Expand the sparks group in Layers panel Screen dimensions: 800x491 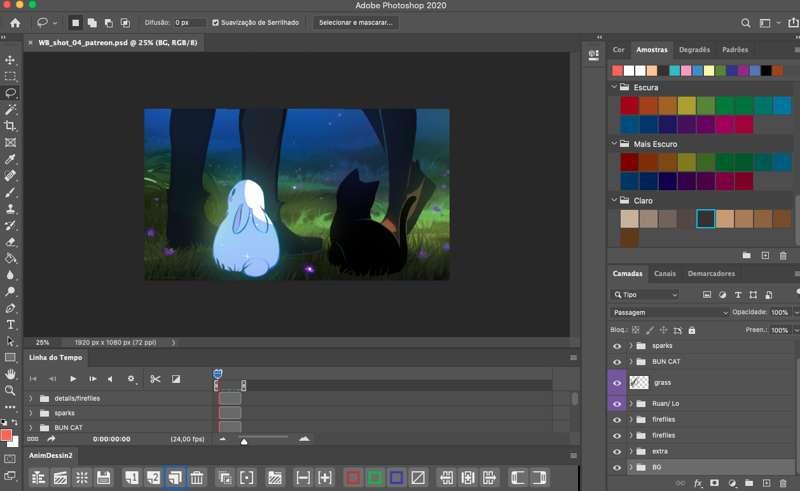(x=631, y=346)
